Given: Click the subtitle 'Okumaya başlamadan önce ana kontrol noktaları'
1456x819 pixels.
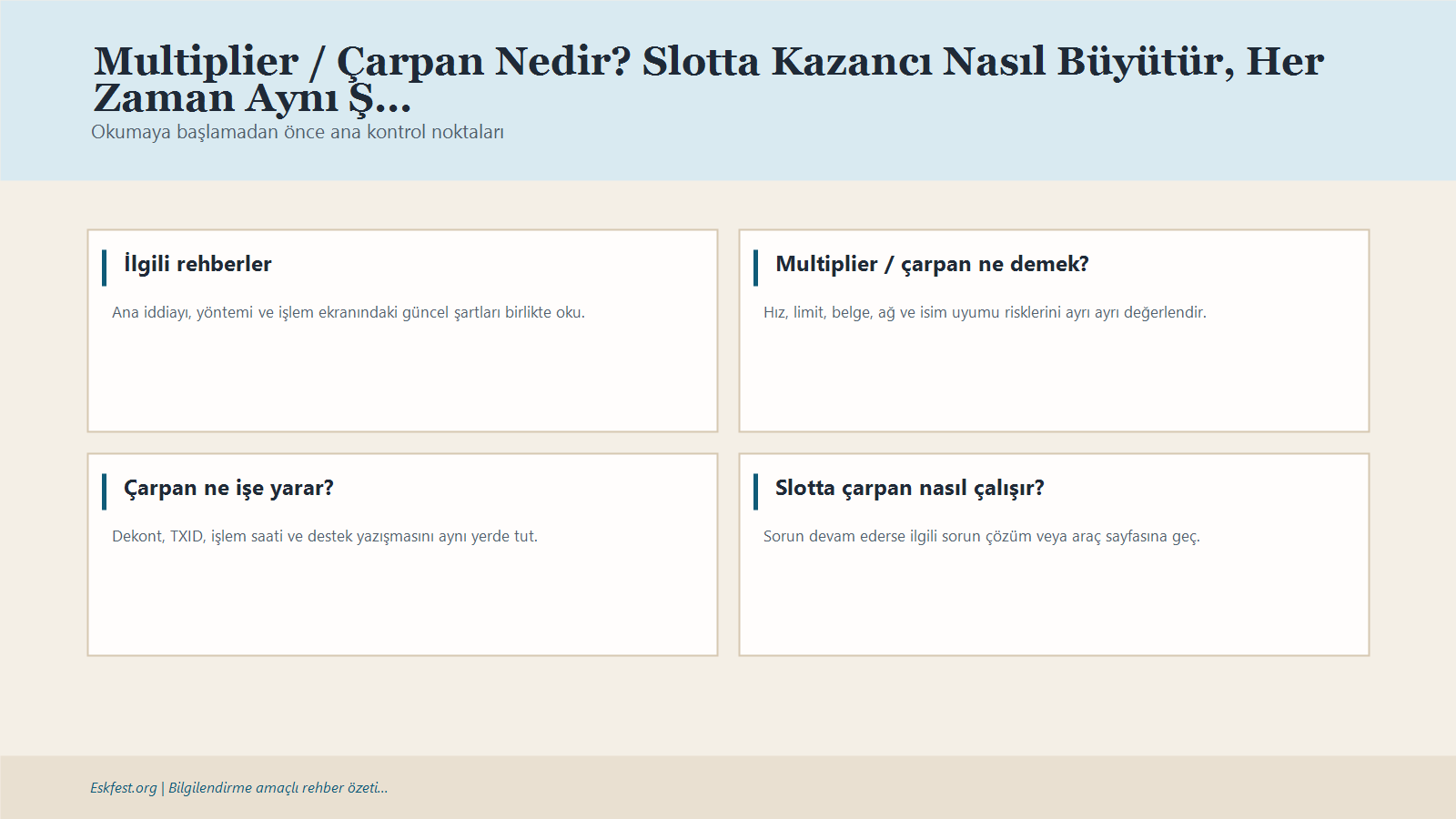Looking at the screenshot, I should point(298,132).
